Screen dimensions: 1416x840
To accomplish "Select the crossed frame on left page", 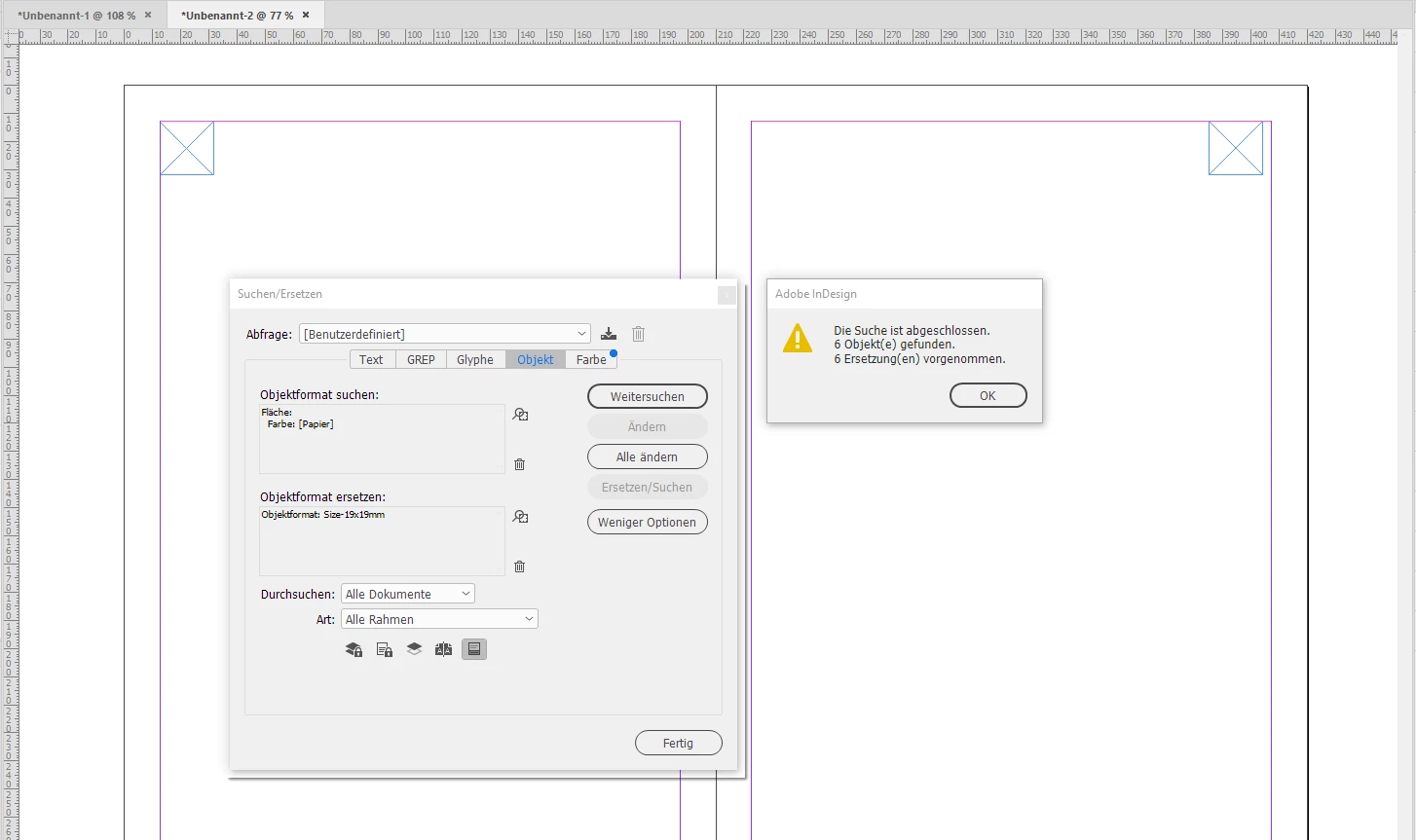I will click(x=187, y=148).
